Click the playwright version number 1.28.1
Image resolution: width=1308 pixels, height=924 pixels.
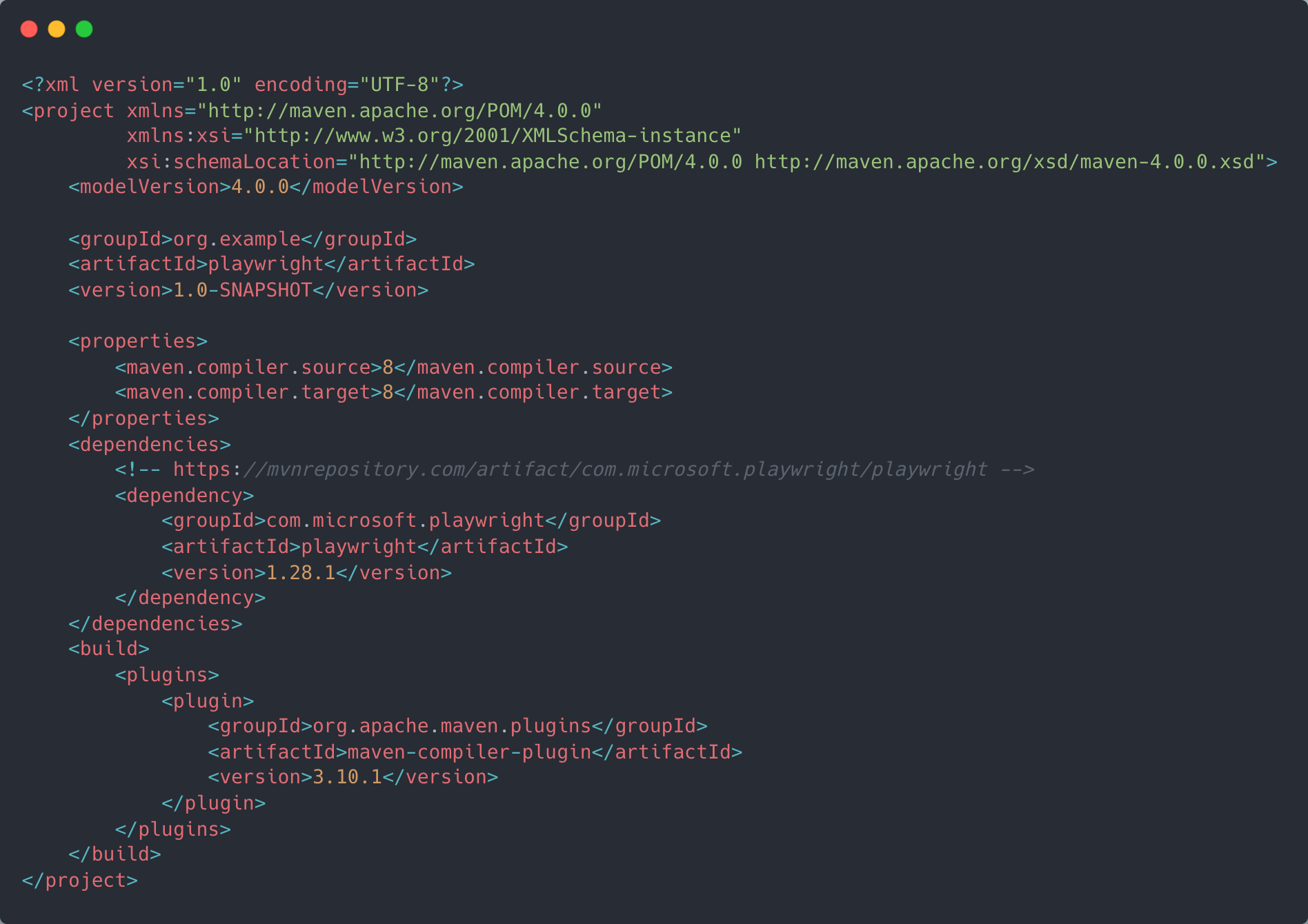[301, 573]
